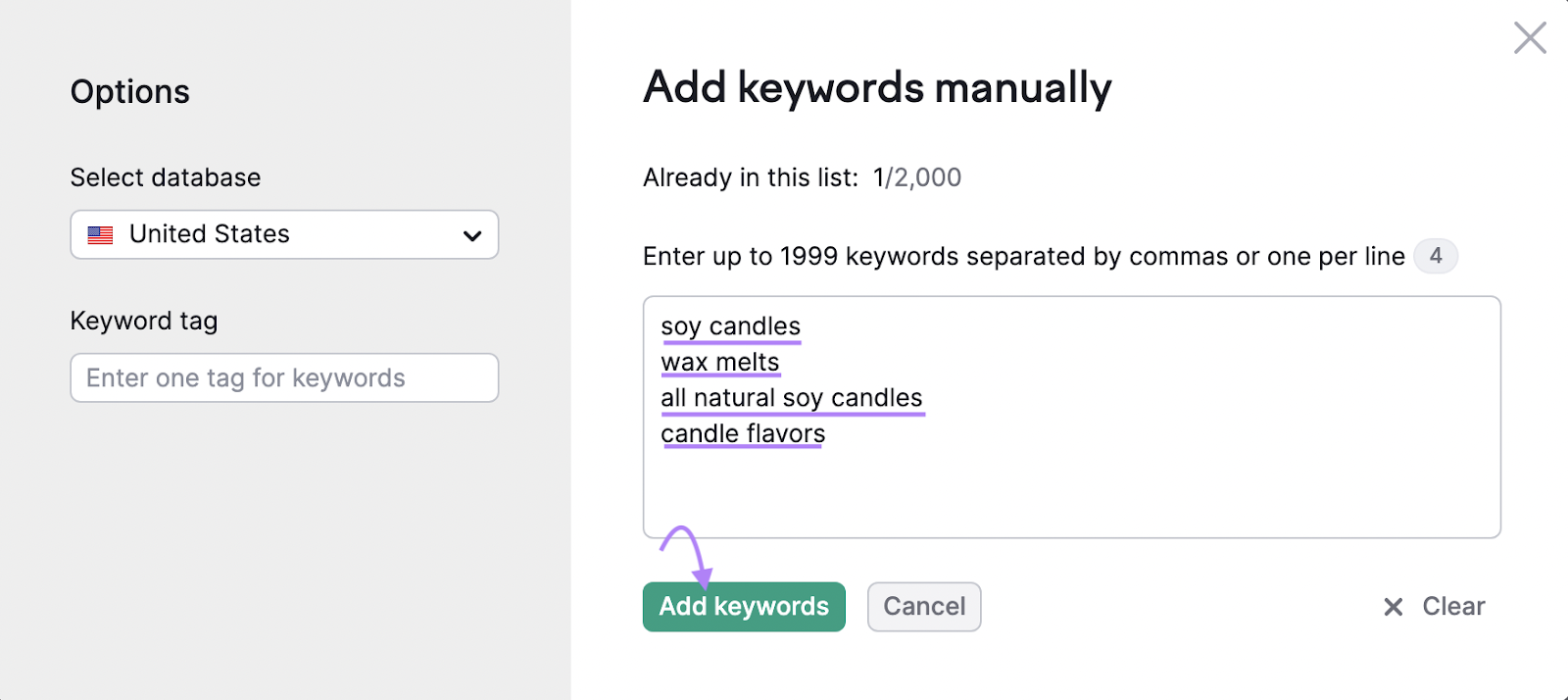
Task: Open the United States database dropdown
Action: point(284,234)
